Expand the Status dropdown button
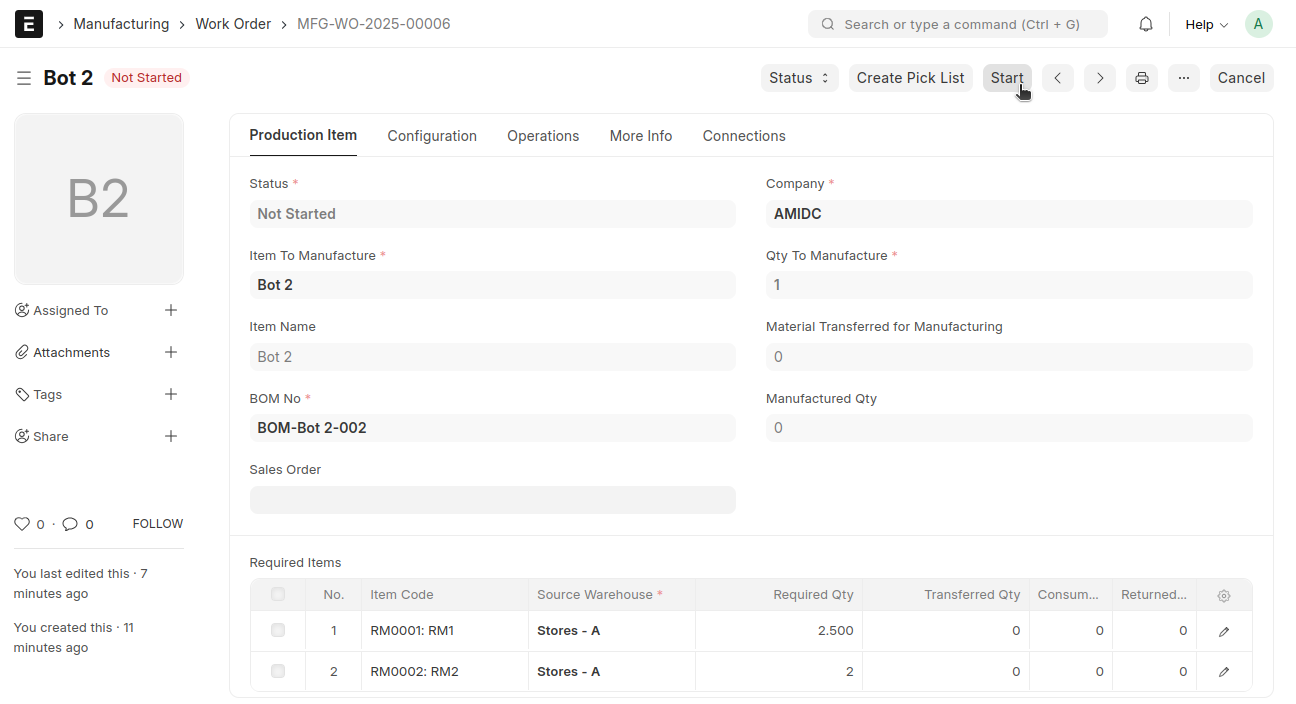Image resolution: width=1296 pixels, height=704 pixels. coord(799,78)
